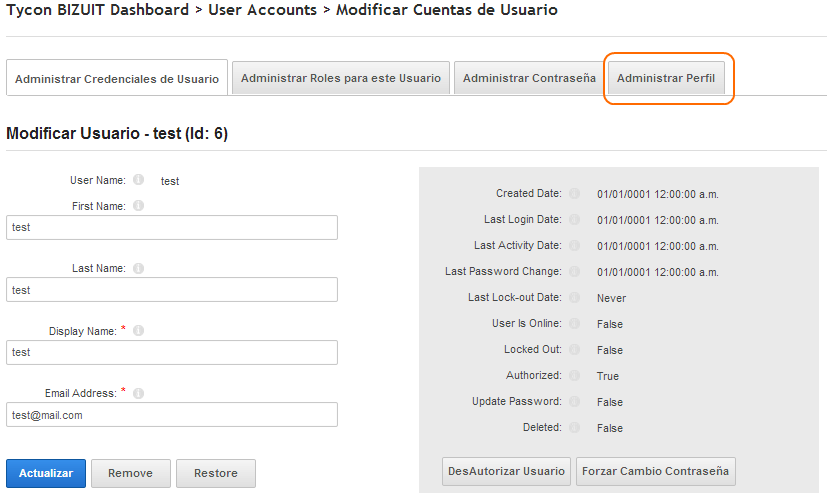Image resolution: width=827 pixels, height=496 pixels.
Task: Click the info icon beside Locked Out
Action: (x=575, y=350)
